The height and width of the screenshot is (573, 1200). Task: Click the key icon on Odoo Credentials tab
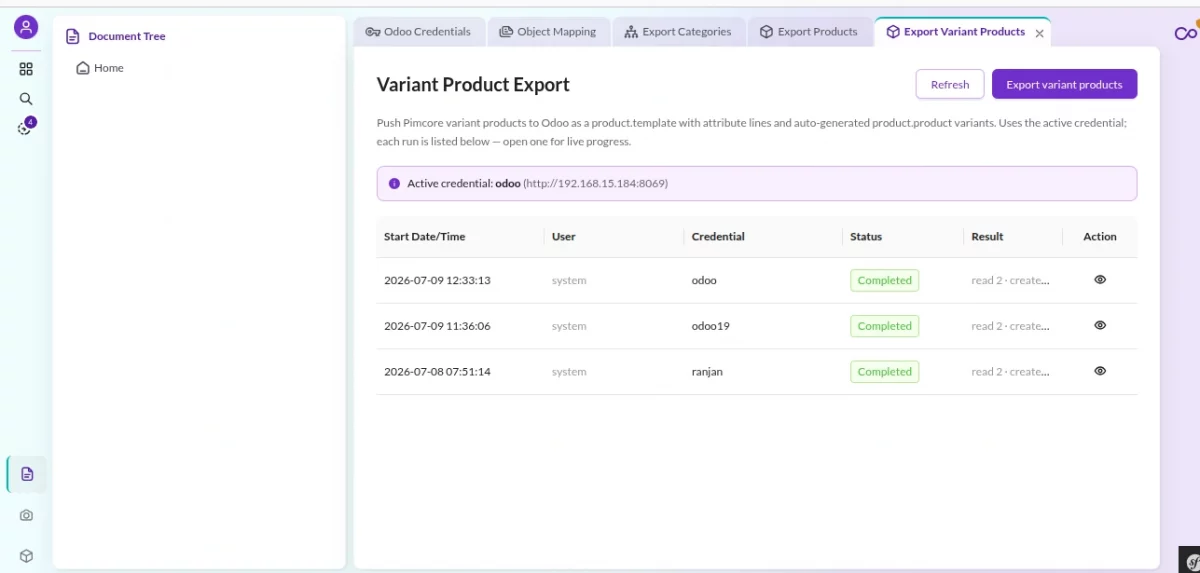[x=373, y=32]
